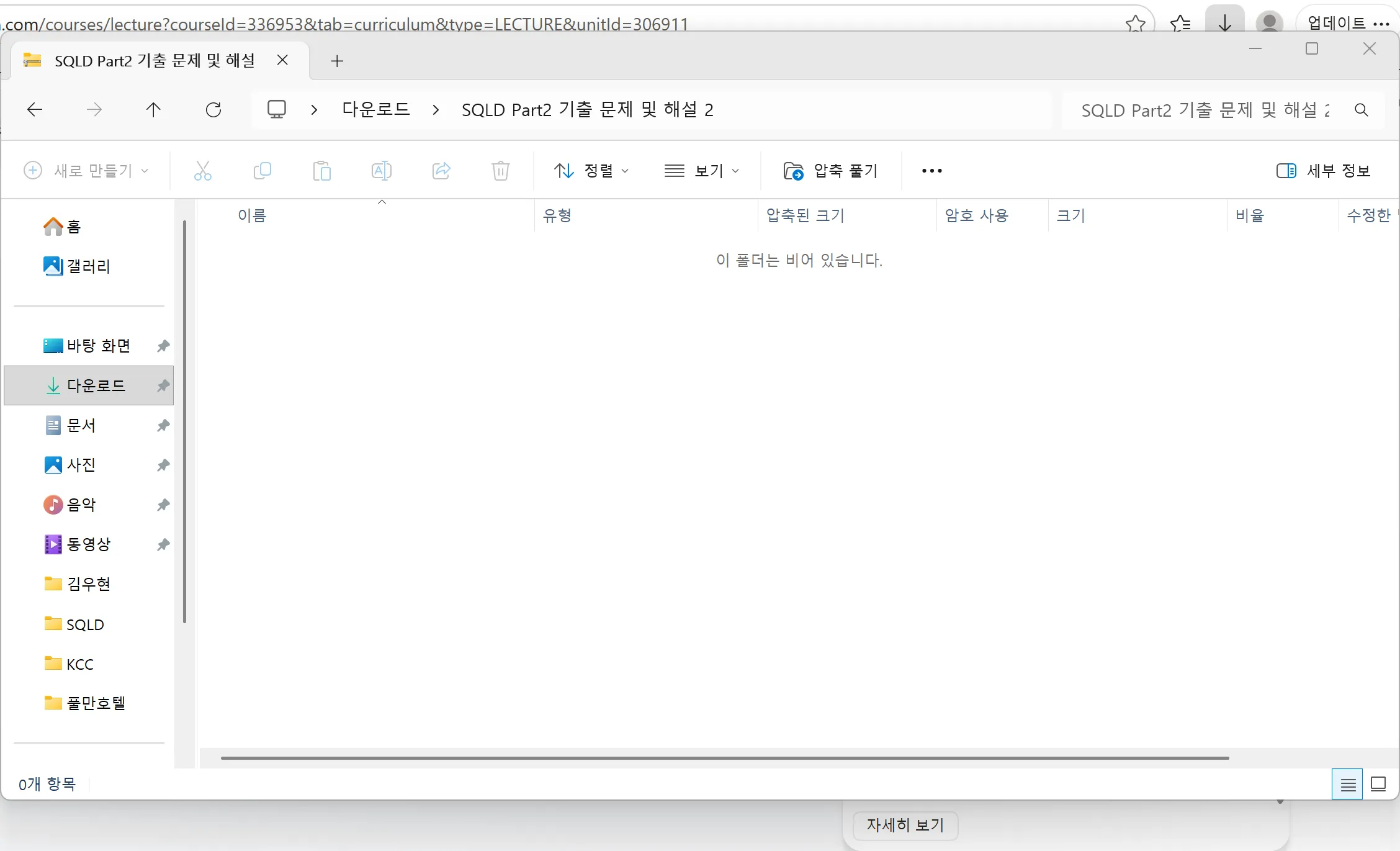Open the browser favorites list icon
This screenshot has width=1400, height=851.
pos(1180,24)
